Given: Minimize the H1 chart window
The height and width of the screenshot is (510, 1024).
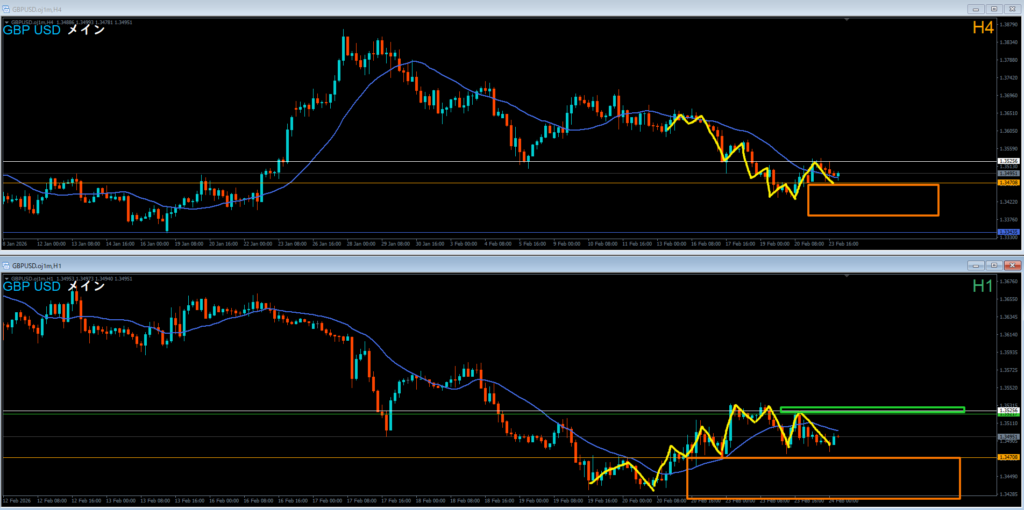Looking at the screenshot, I should [x=976, y=266].
